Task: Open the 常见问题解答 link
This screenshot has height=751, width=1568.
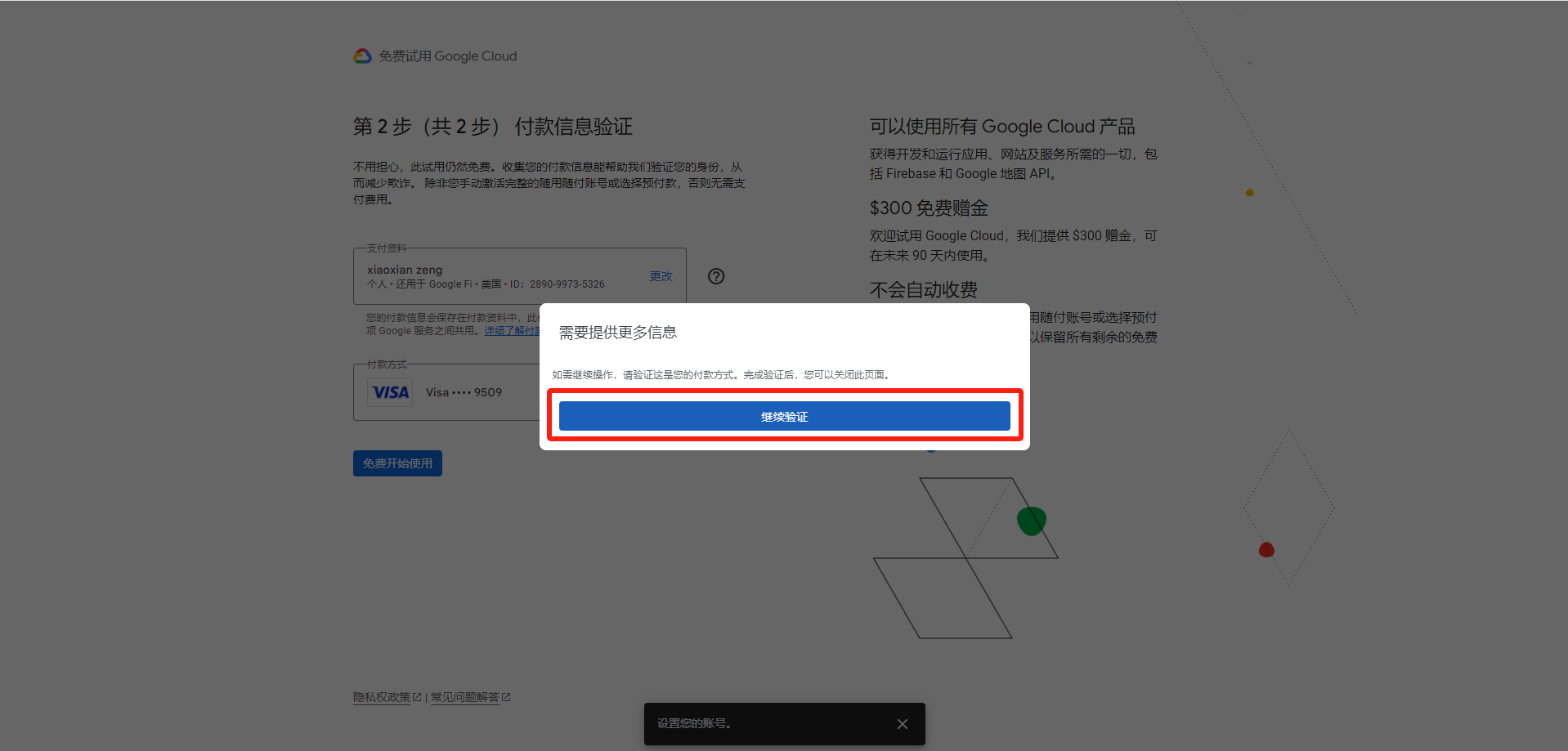Action: coord(464,697)
